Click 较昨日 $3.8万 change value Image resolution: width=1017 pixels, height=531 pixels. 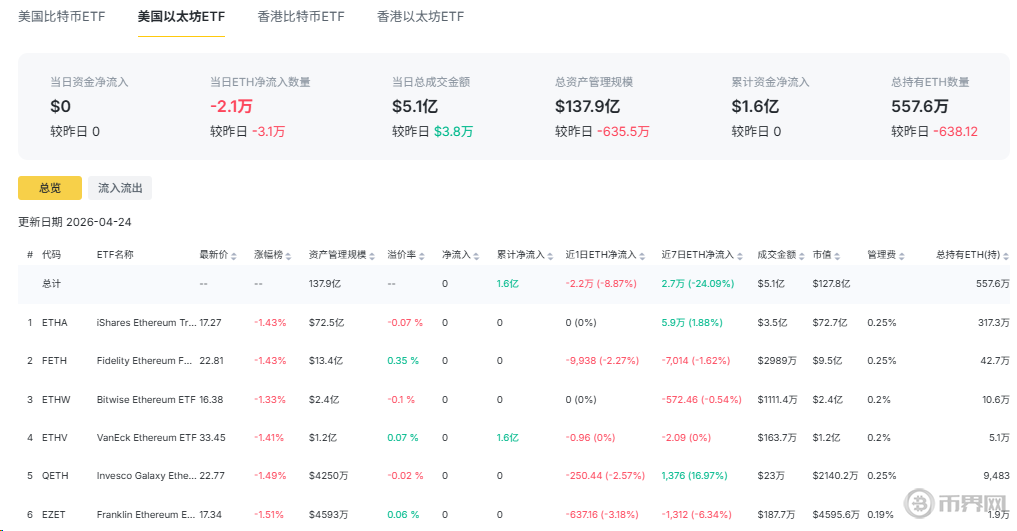coord(453,132)
